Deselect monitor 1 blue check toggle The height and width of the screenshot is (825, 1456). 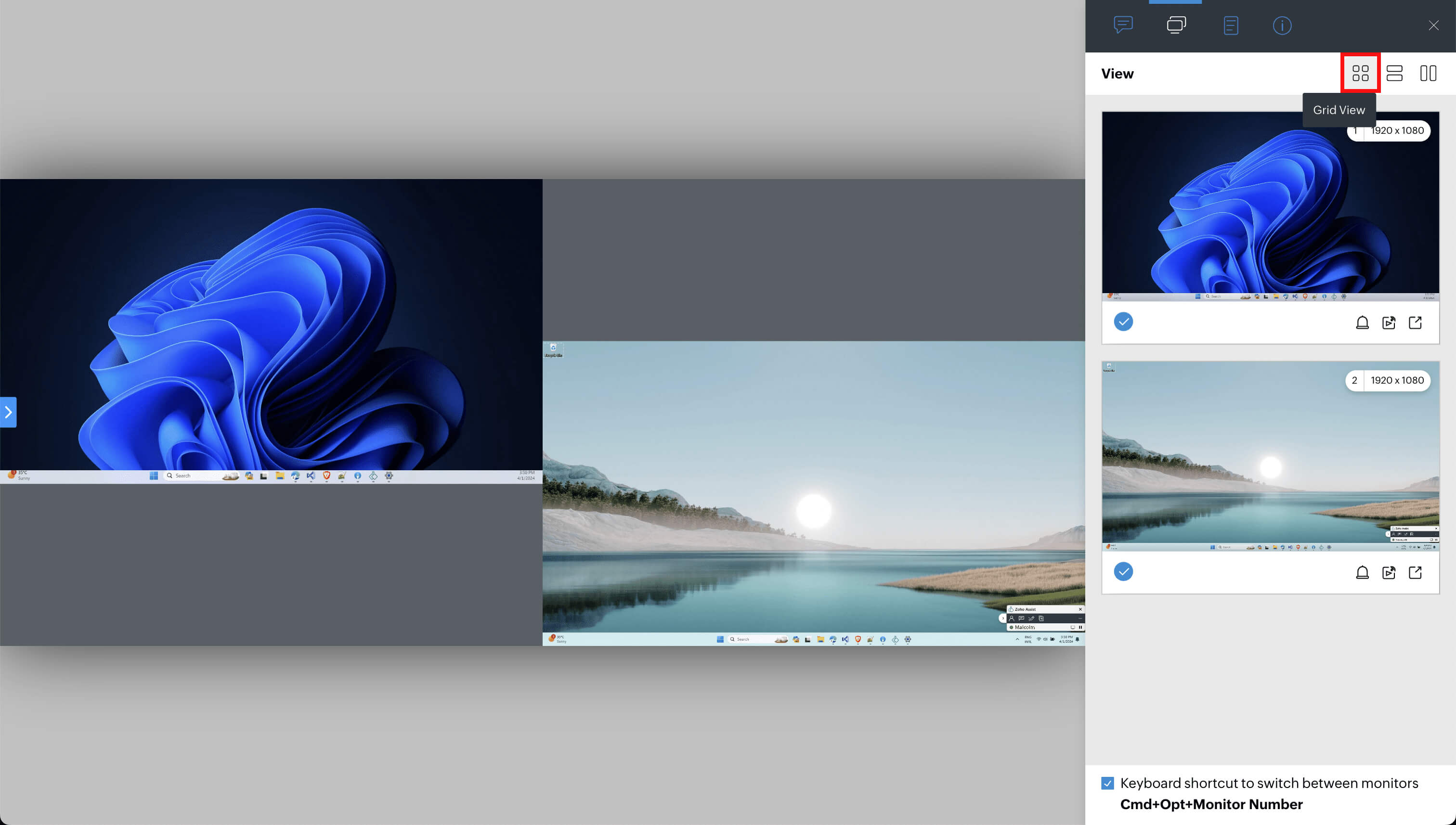tap(1123, 322)
